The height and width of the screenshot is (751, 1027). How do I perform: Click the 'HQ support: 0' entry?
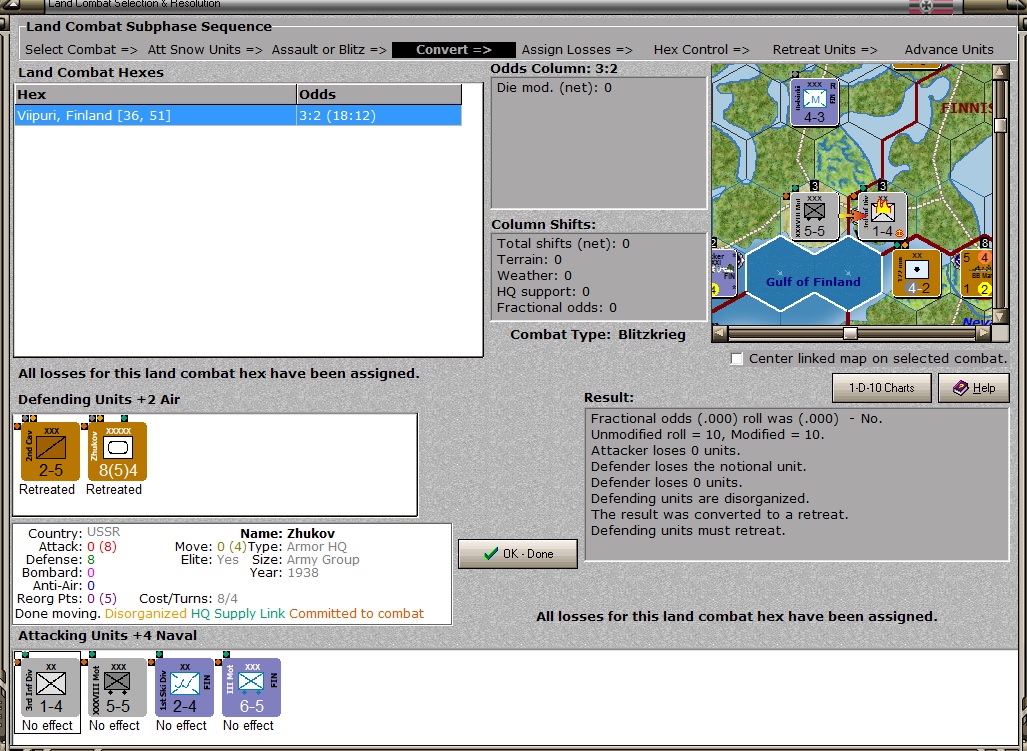pos(543,292)
